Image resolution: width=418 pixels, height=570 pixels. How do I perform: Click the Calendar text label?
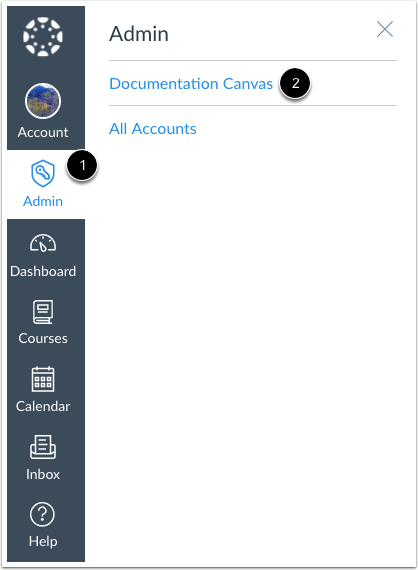[43, 406]
